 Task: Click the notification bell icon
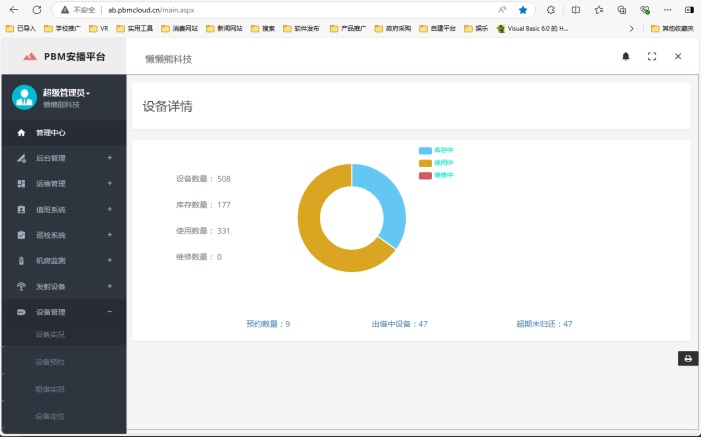pyautogui.click(x=626, y=57)
